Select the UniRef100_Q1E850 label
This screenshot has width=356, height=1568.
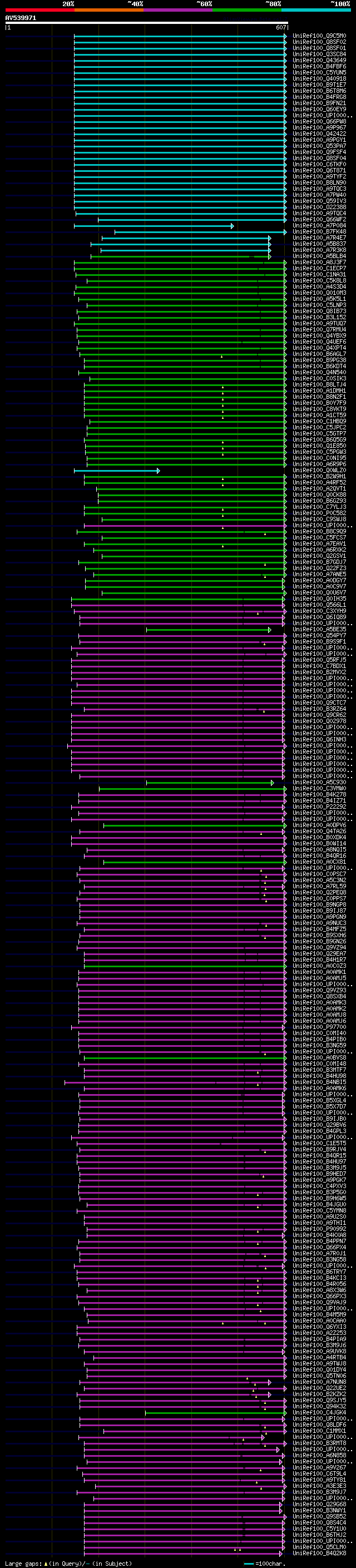coord(319,446)
